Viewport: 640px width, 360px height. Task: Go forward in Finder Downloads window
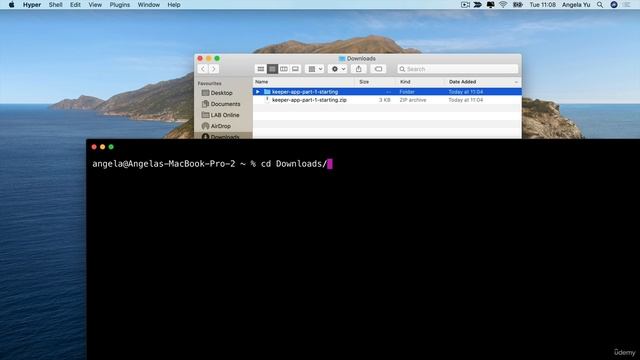[x=213, y=69]
